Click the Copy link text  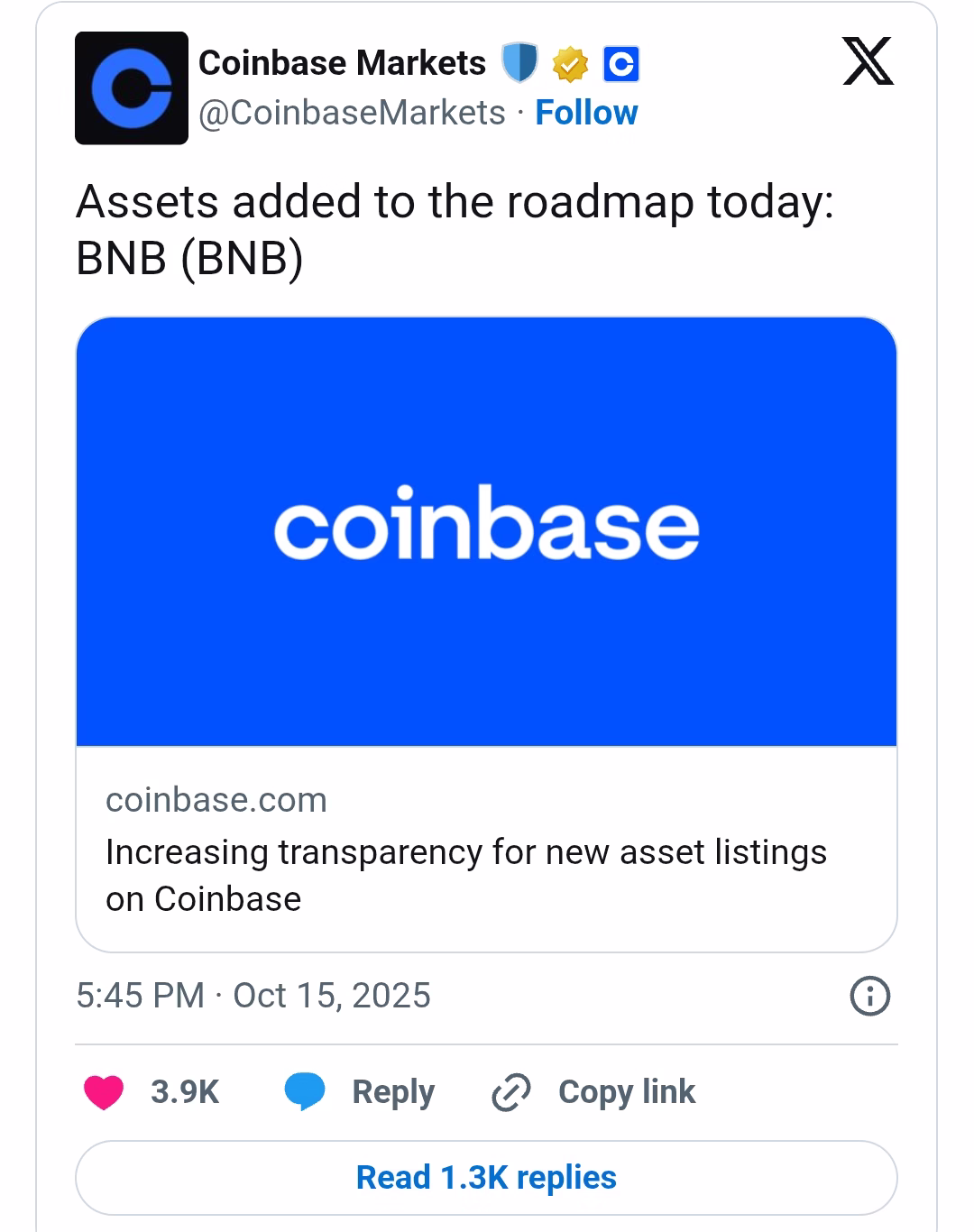(627, 1091)
